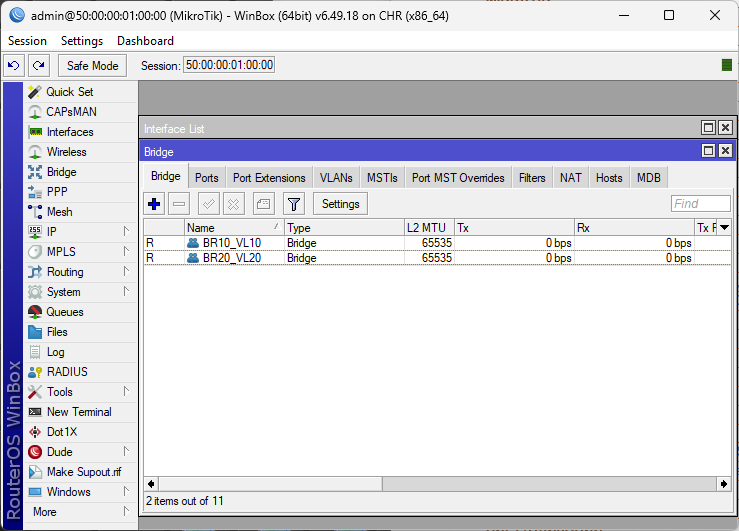Open the column selector dropdown arrow
Screen dimensions: 739x531
[x=725, y=228]
